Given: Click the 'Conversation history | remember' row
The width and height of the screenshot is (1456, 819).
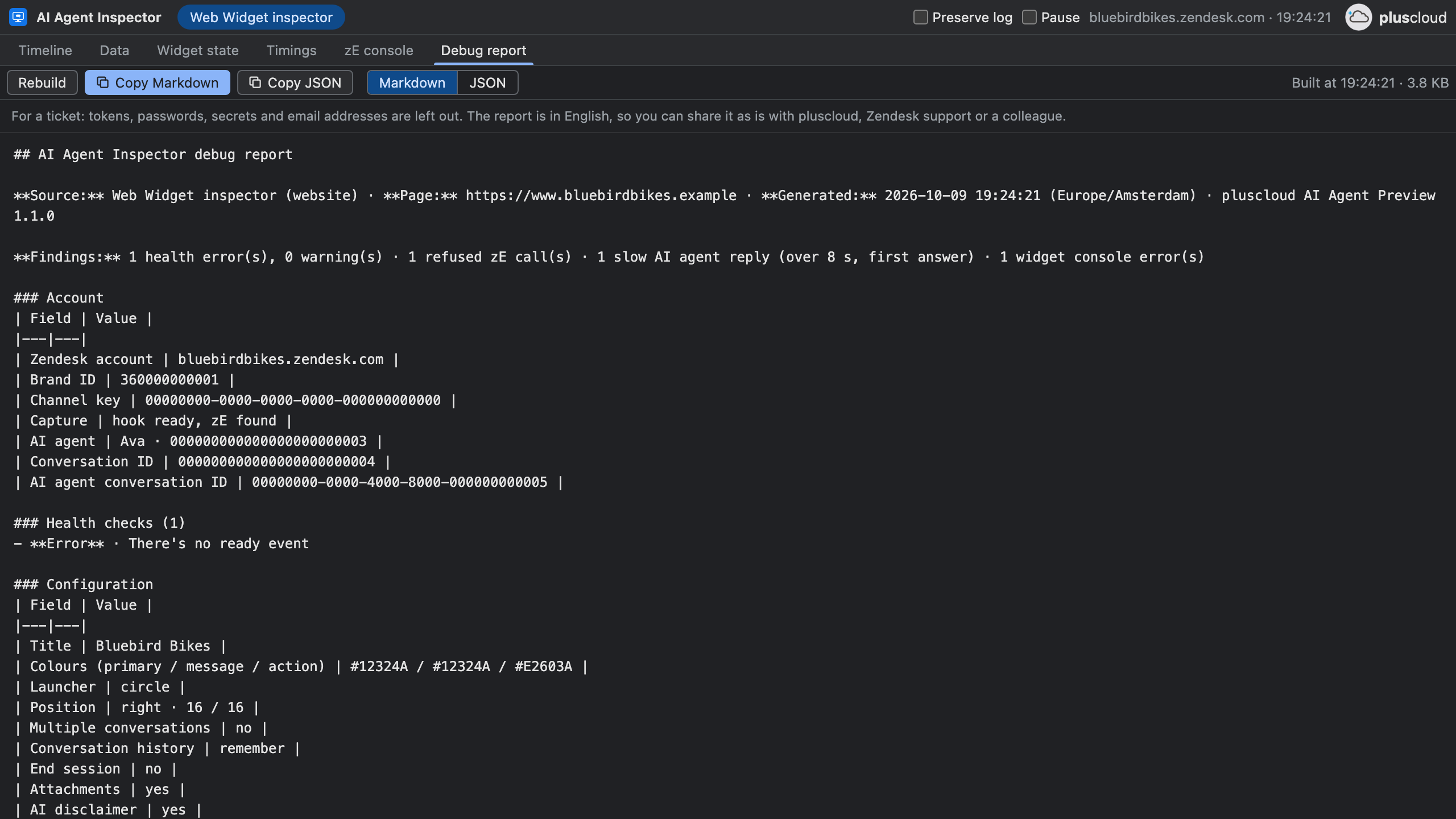Looking at the screenshot, I should click(158, 748).
